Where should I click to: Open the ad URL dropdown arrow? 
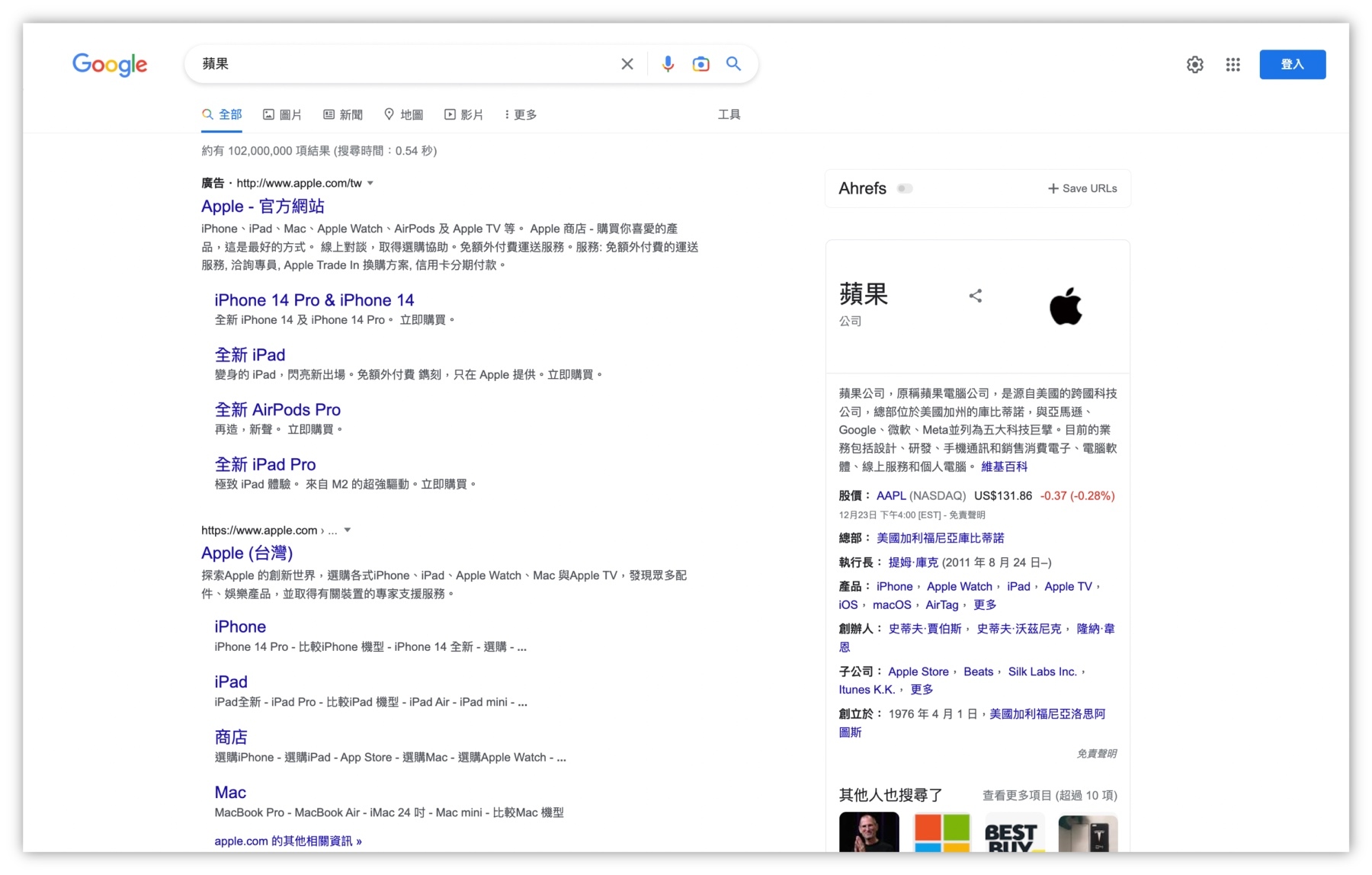[x=370, y=183]
